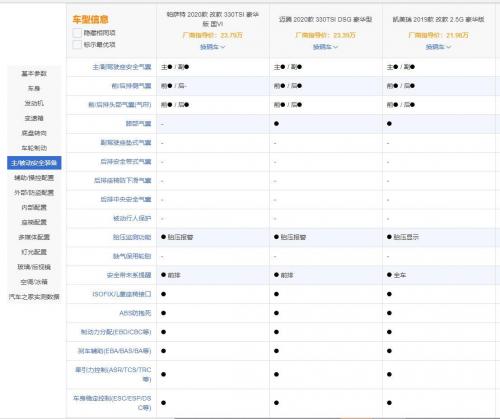Click the ABS防抱死 parameter link
The height and width of the screenshot is (419, 500).
(135, 313)
